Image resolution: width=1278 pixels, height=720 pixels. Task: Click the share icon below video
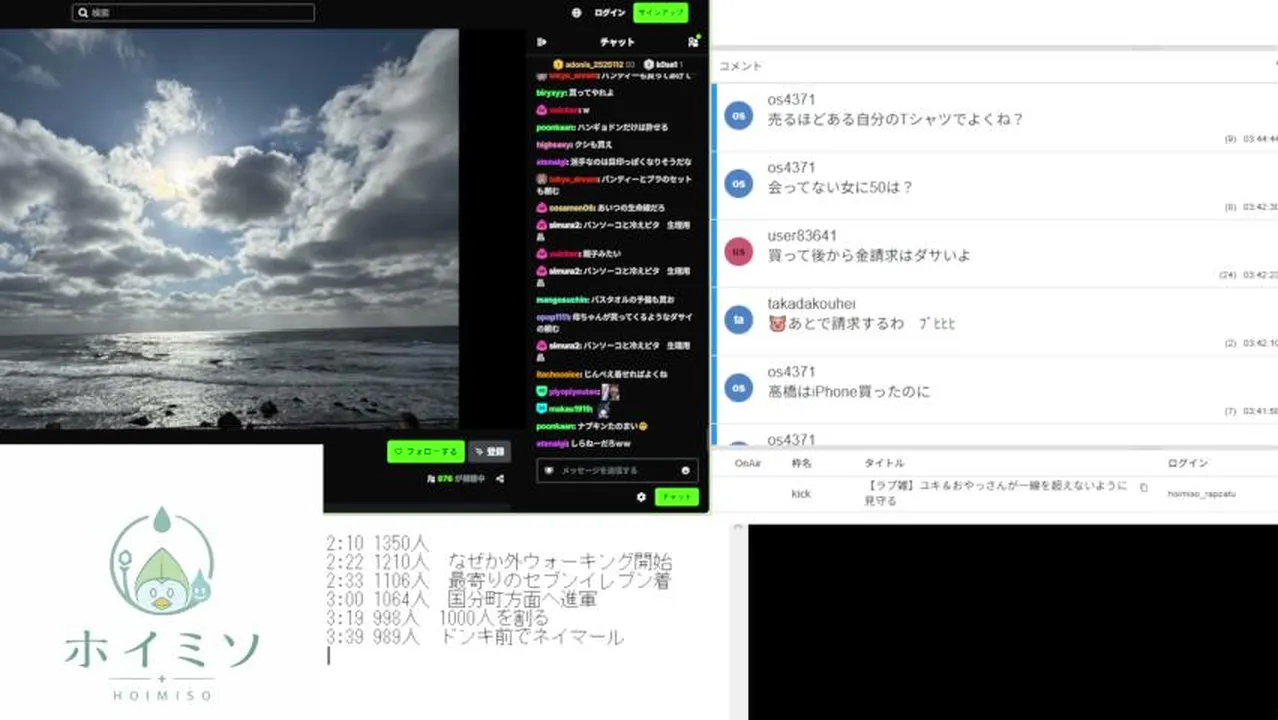coord(500,479)
